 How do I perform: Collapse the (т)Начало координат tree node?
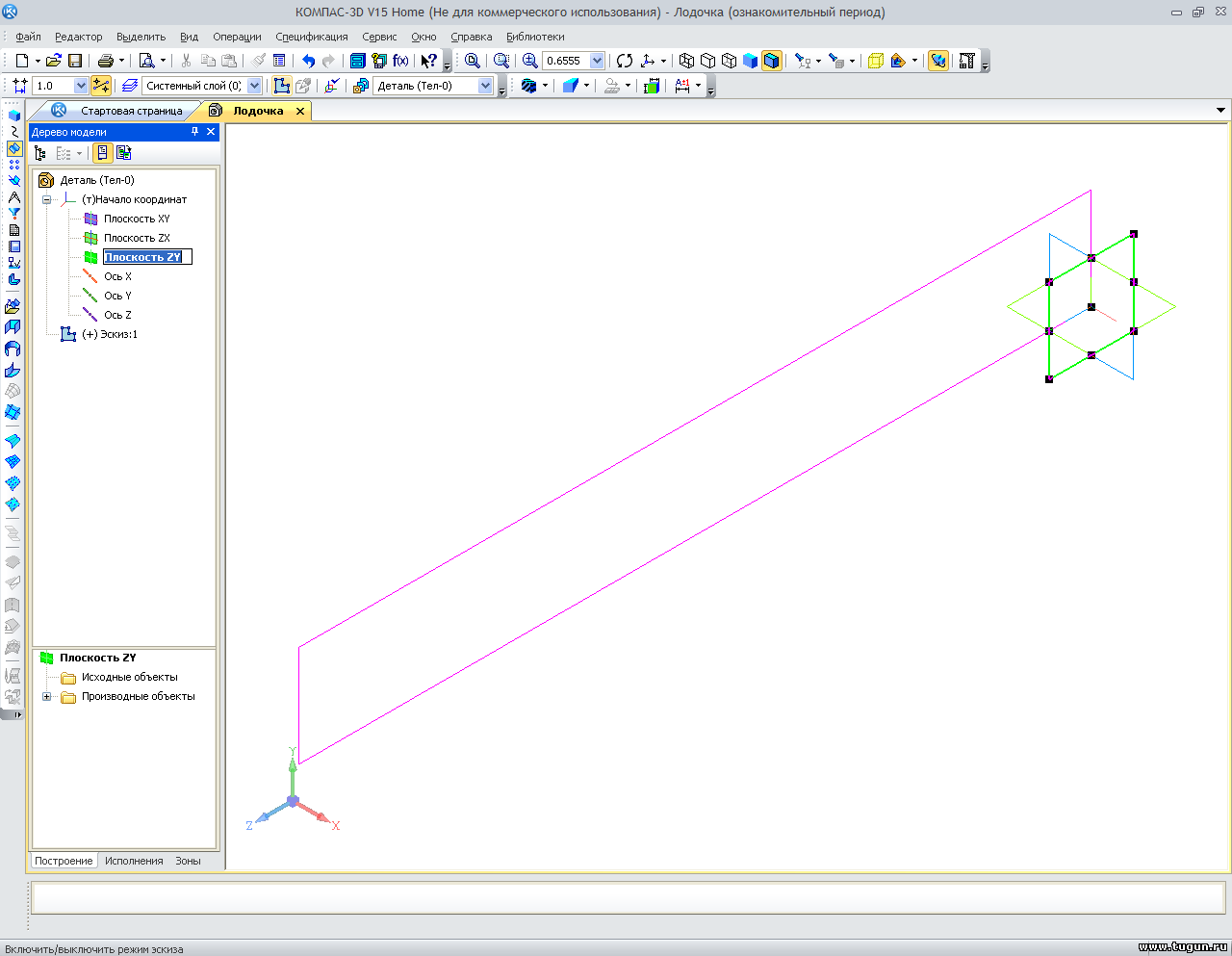pos(46,199)
